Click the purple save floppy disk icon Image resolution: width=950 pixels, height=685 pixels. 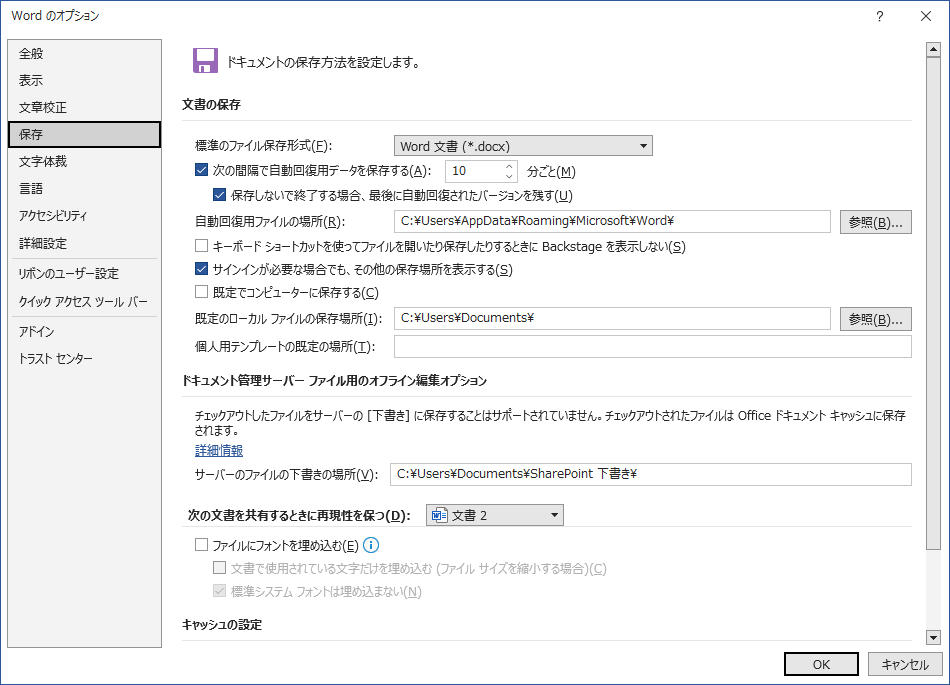[x=205, y=61]
